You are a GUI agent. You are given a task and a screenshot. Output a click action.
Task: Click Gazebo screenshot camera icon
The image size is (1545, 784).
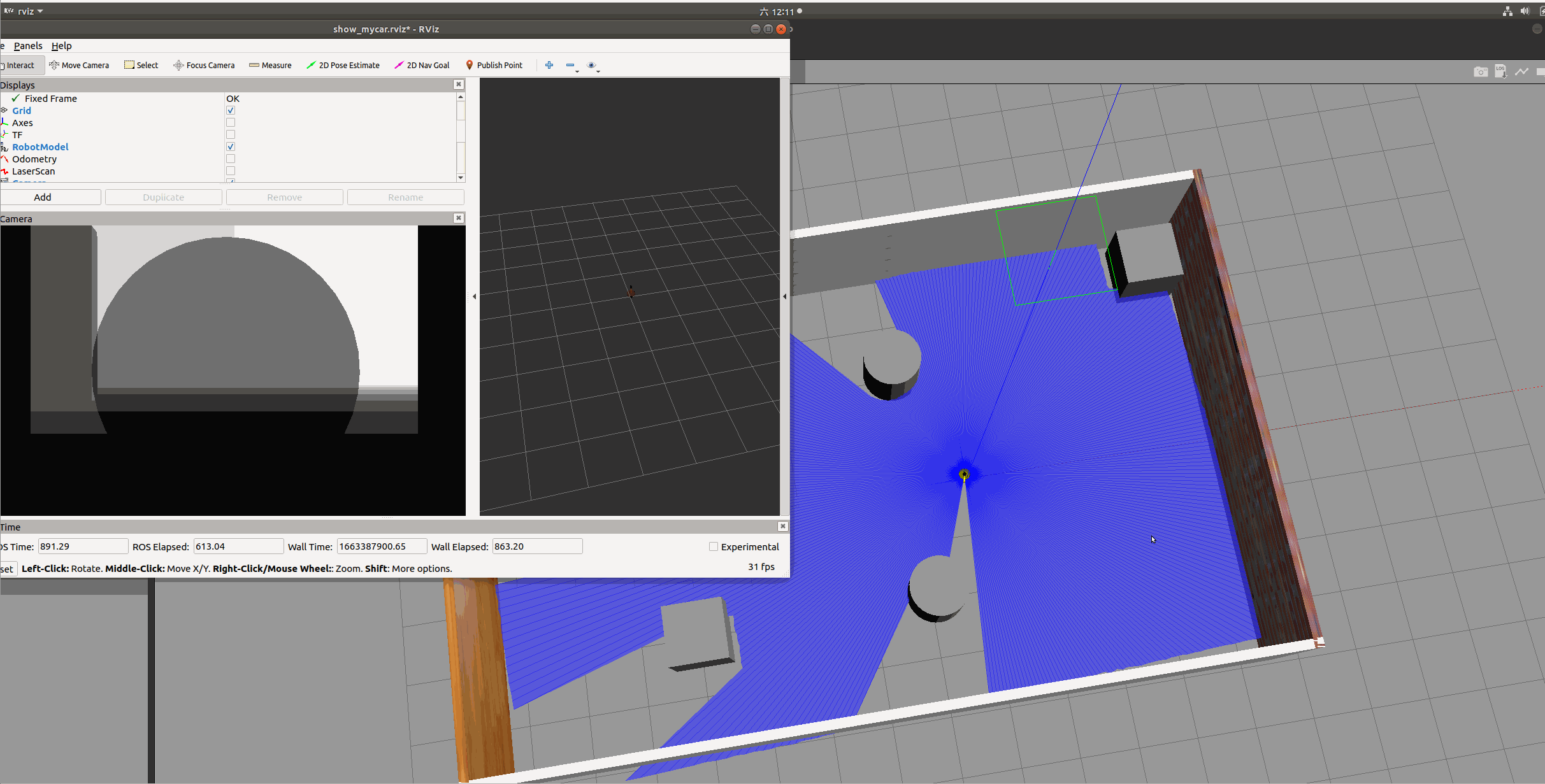[x=1481, y=71]
